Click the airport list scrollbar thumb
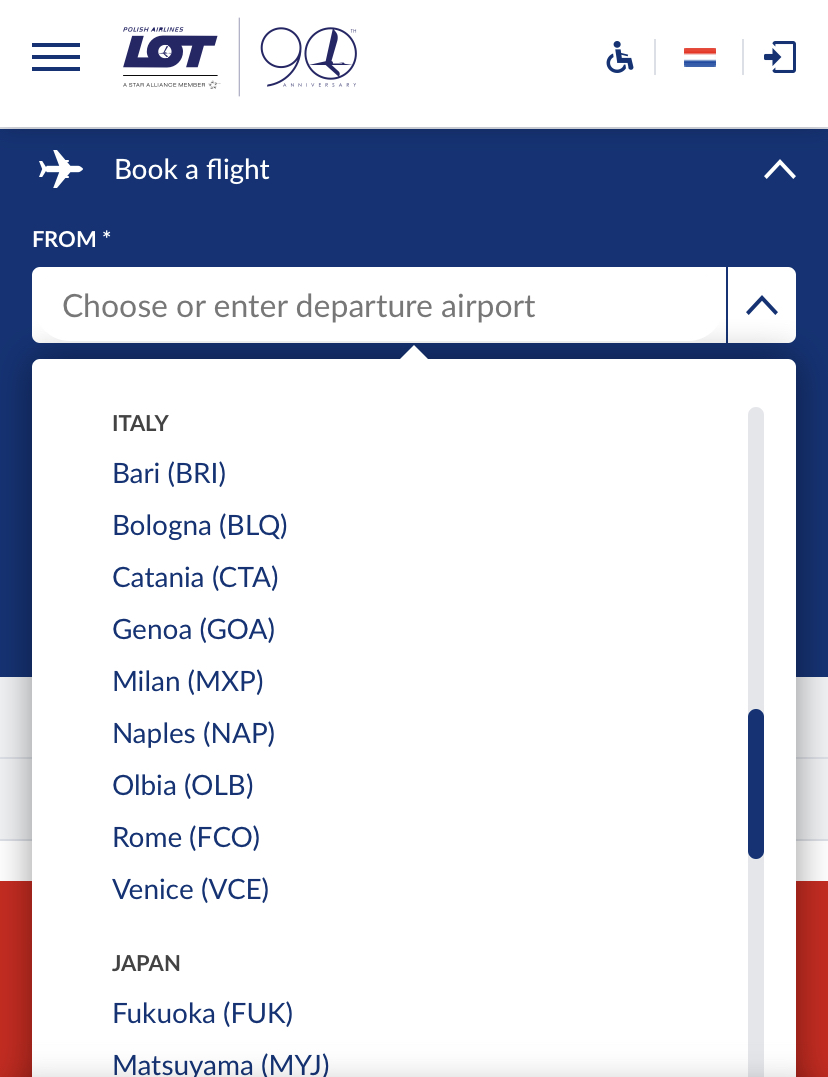 [756, 783]
